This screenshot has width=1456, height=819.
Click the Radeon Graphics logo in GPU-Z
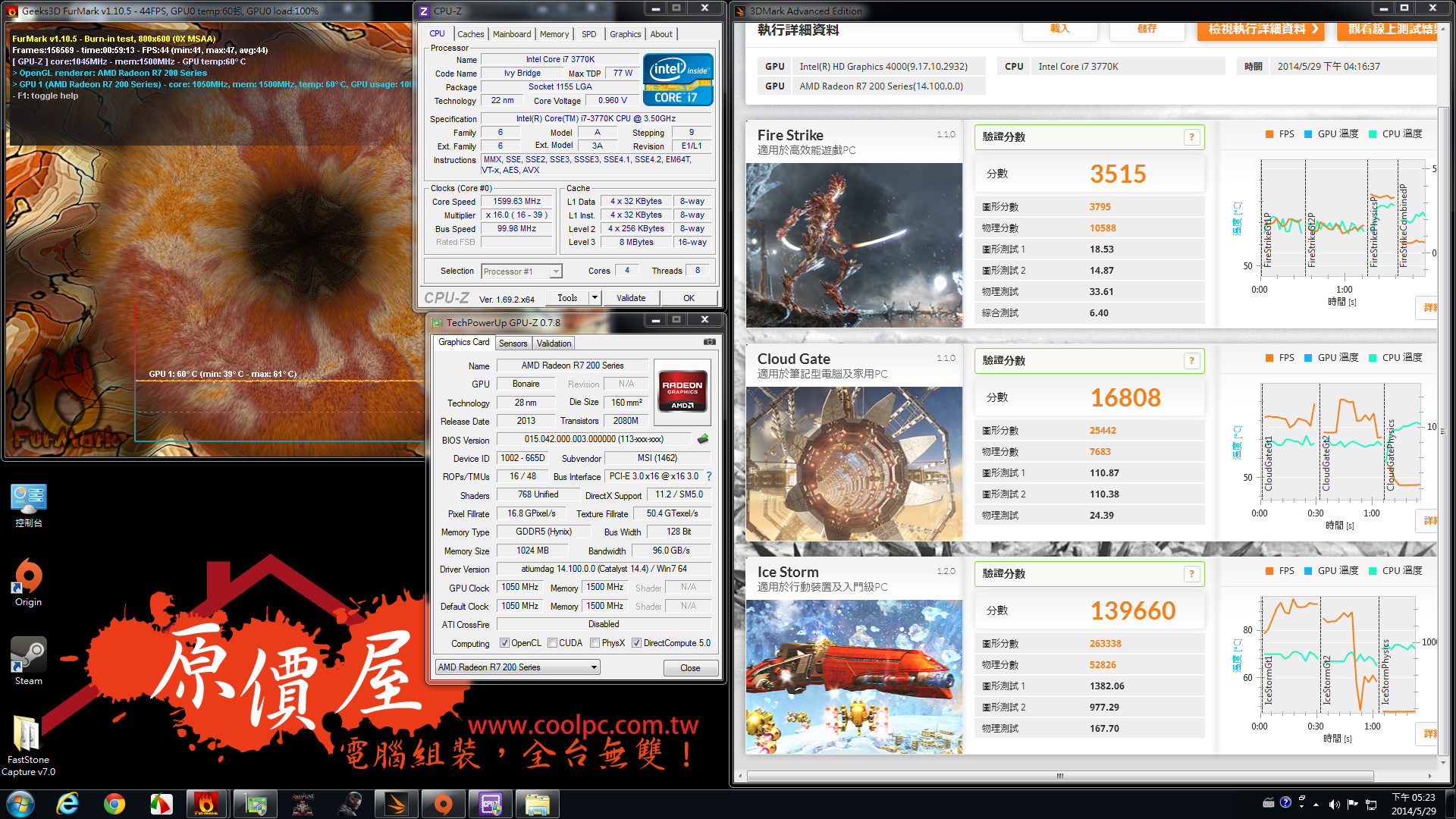pyautogui.click(x=682, y=391)
